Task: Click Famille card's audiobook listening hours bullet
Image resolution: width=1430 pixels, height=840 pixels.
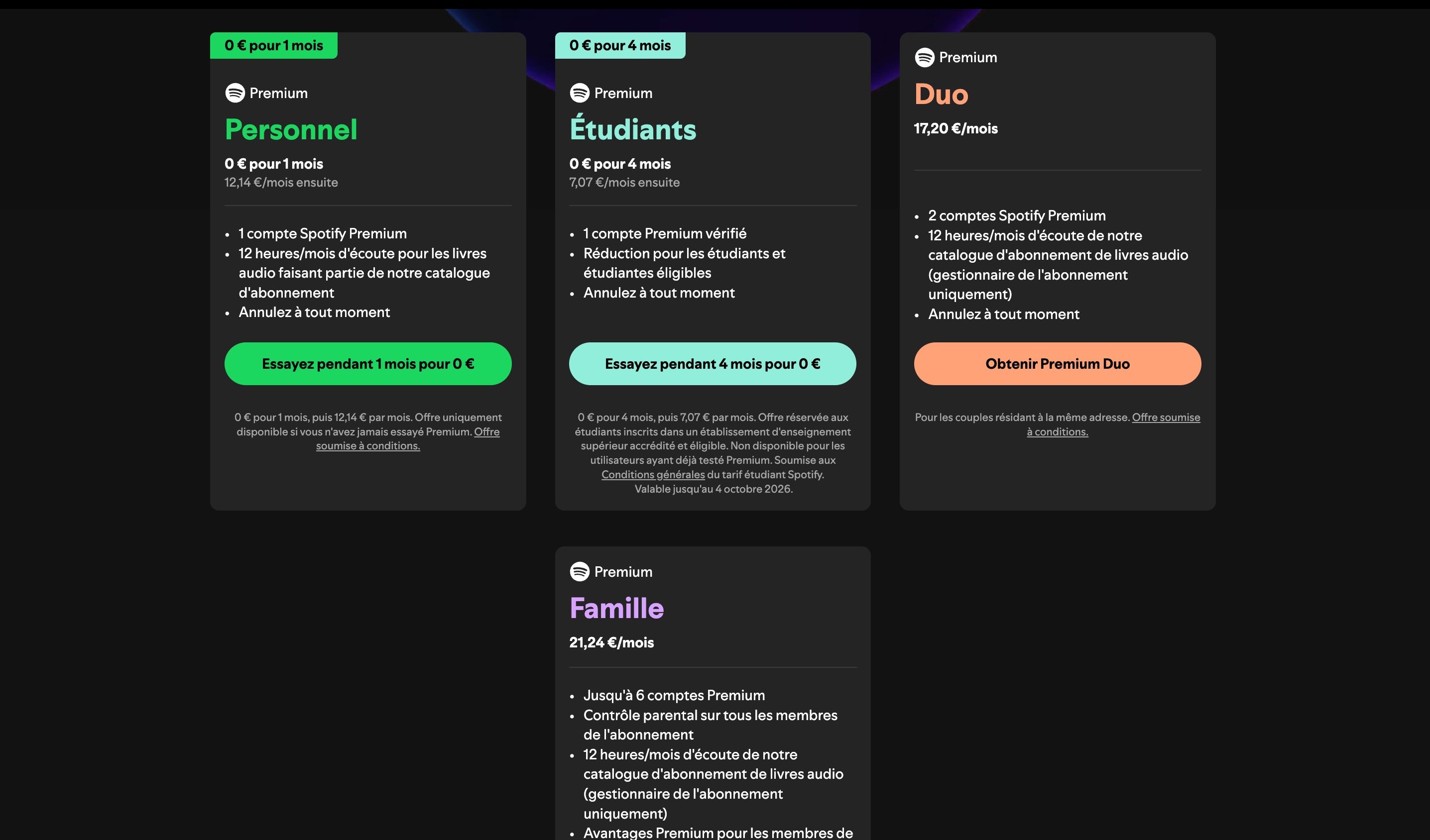Action: 713,784
